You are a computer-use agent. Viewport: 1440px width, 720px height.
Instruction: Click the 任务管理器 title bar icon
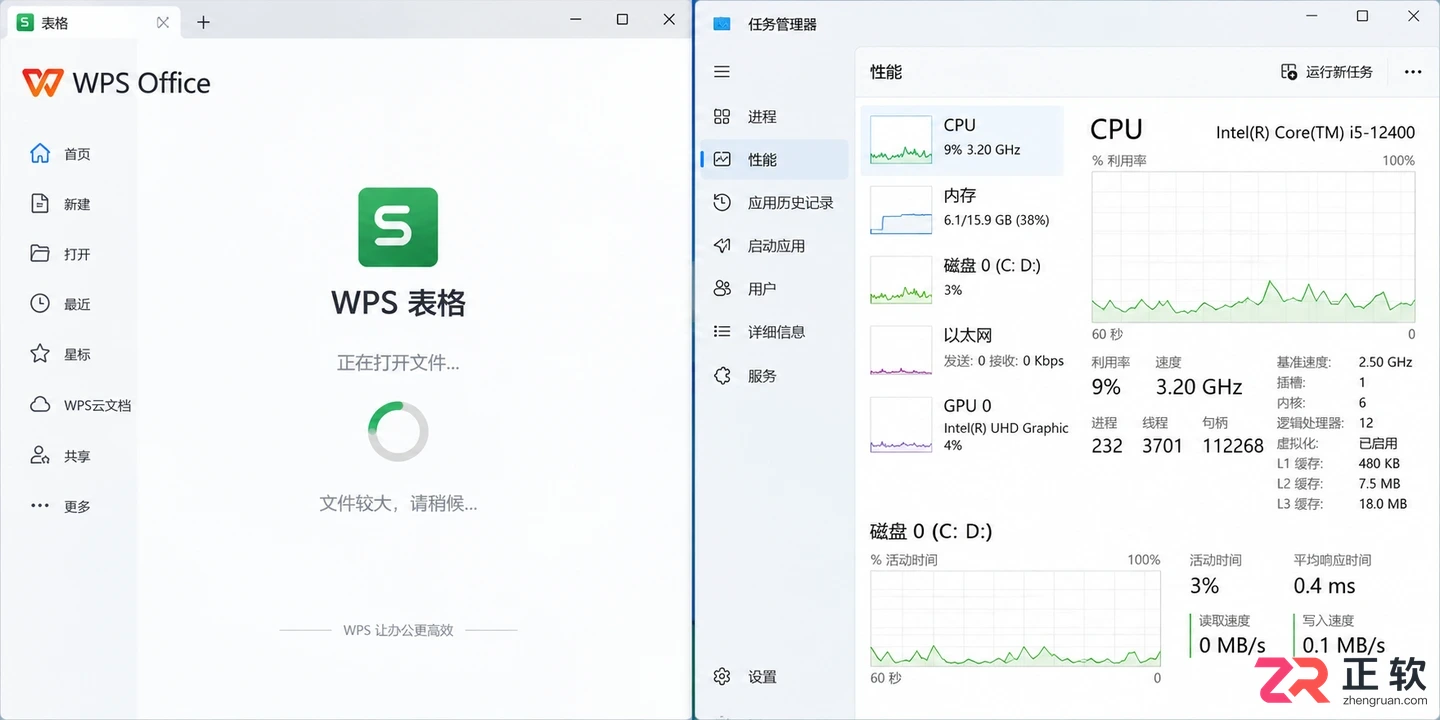click(x=722, y=24)
